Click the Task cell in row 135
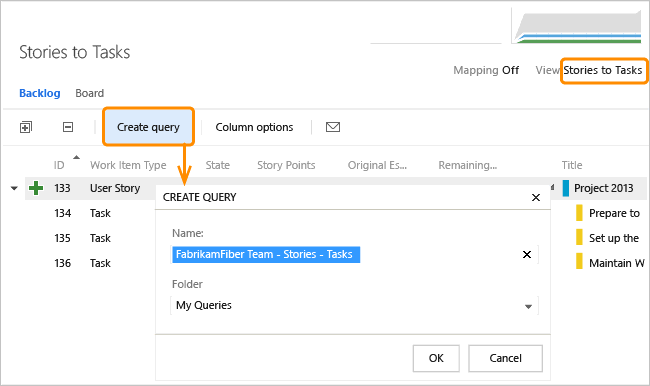This screenshot has height=386, width=650. click(100, 238)
